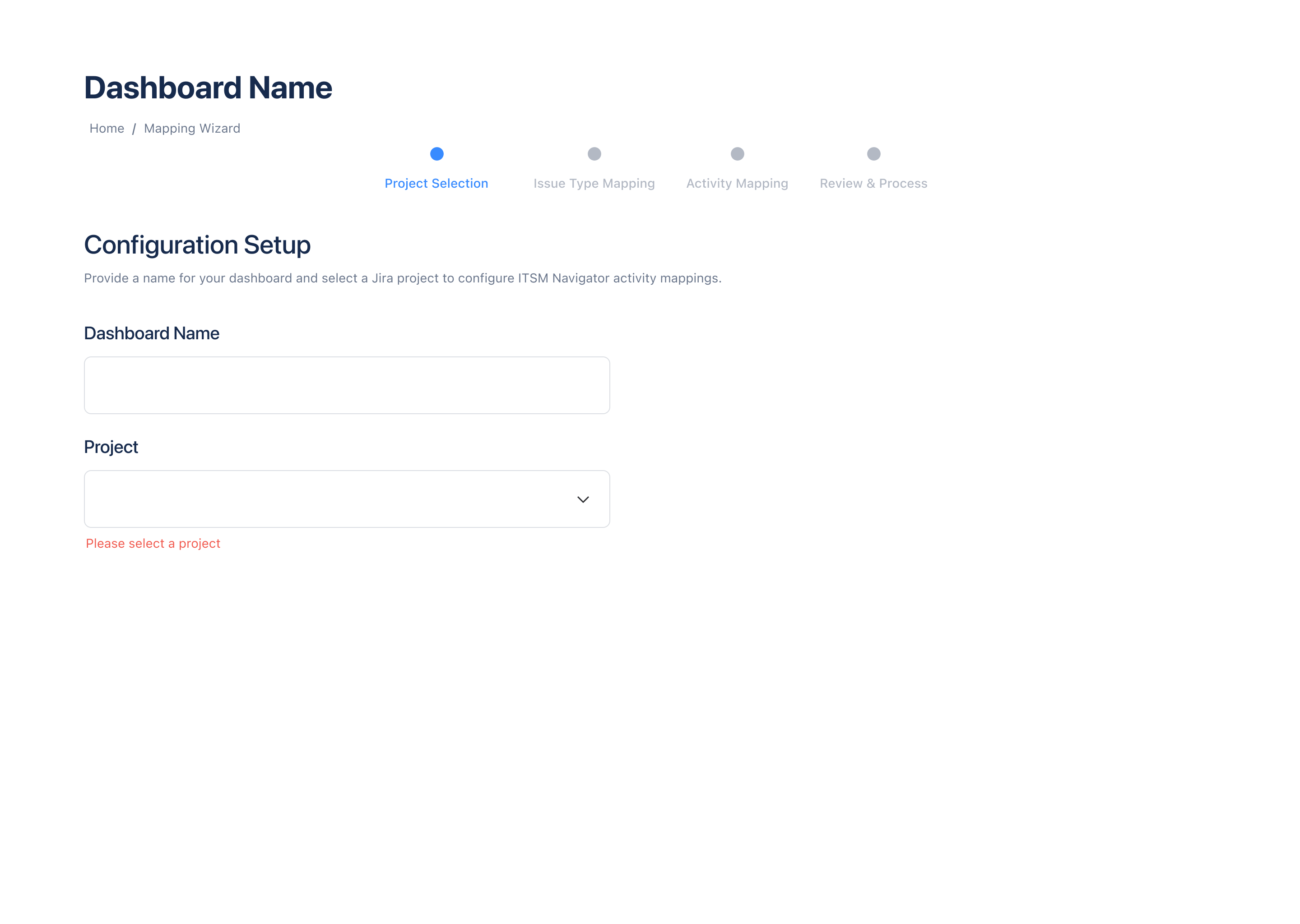This screenshot has height=924, width=1300.
Task: Click the Home breadcrumb link
Action: [107, 129]
